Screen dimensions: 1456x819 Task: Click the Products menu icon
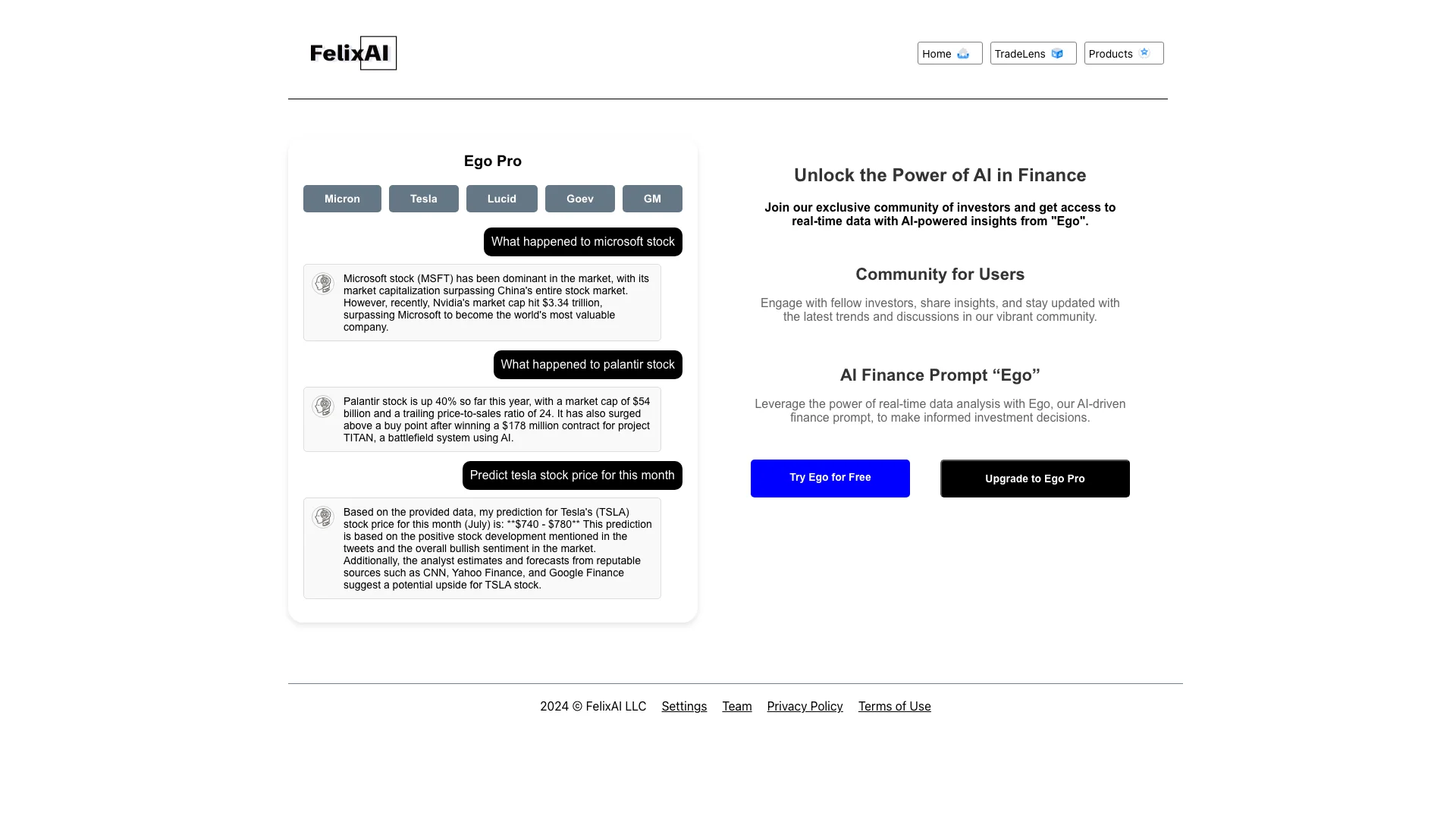tap(1145, 52)
